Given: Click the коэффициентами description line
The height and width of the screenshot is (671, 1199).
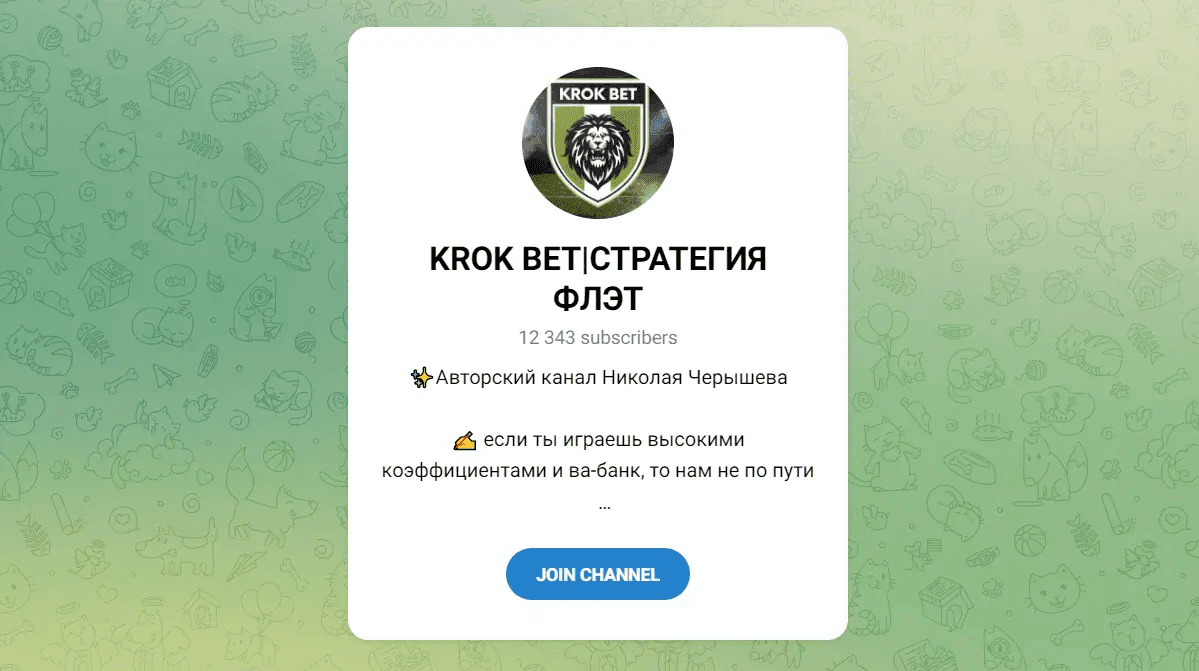Looking at the screenshot, I should pos(598,471).
